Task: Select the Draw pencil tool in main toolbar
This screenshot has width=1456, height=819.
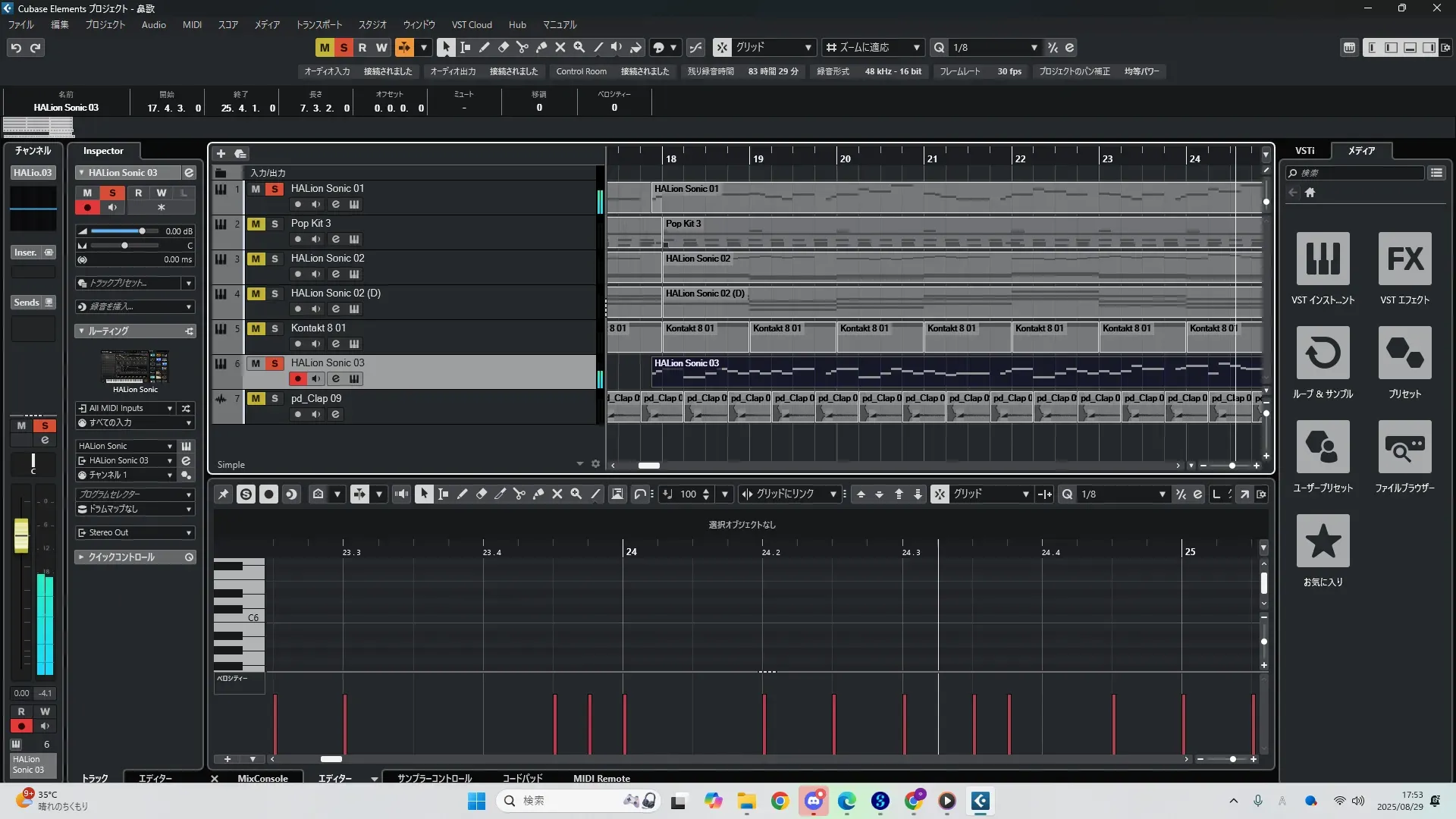Action: (485, 47)
